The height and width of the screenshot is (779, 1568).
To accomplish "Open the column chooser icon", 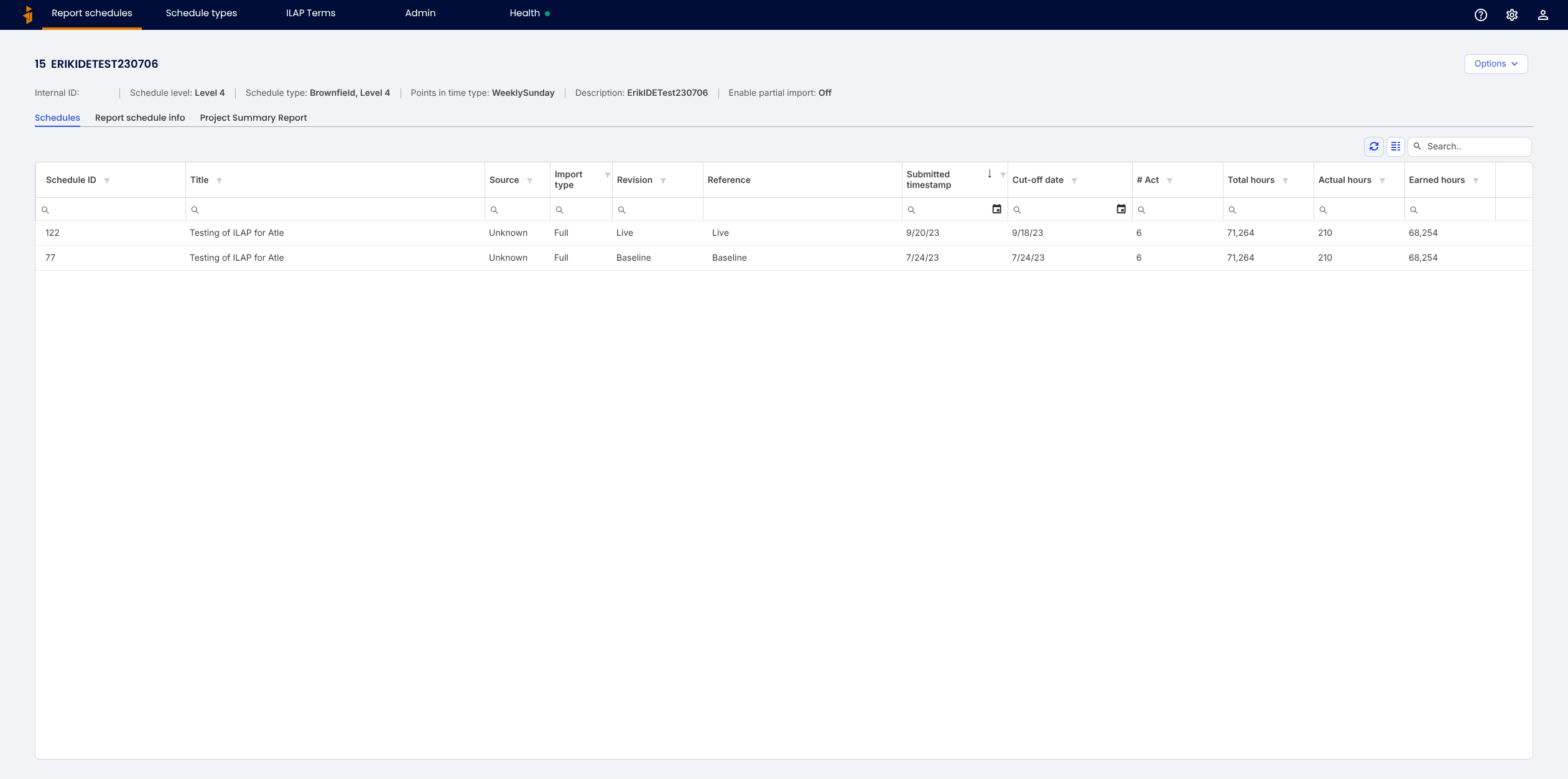I will 1396,146.
